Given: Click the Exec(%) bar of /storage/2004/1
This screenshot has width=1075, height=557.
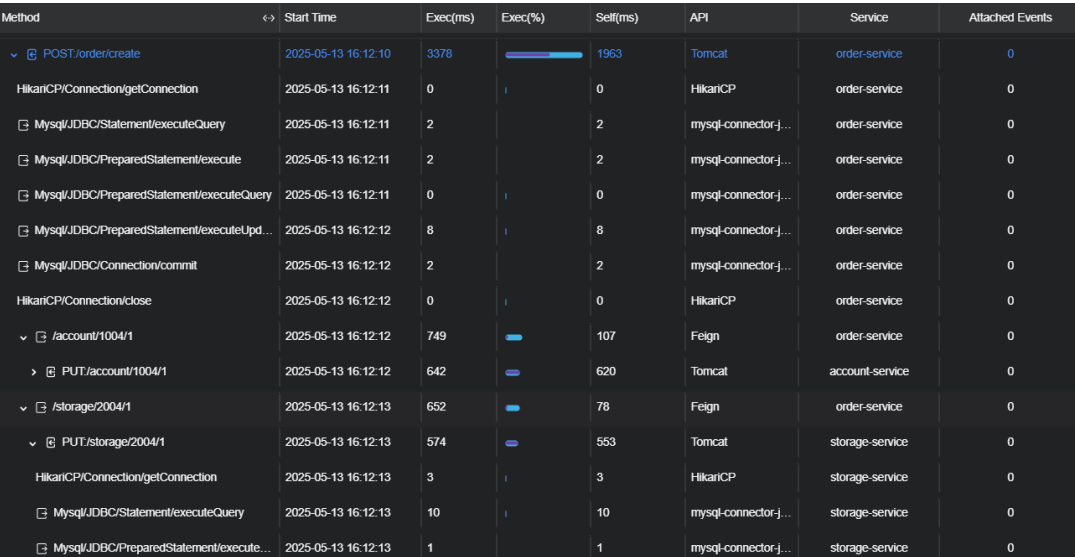Looking at the screenshot, I should pyautogui.click(x=512, y=408).
